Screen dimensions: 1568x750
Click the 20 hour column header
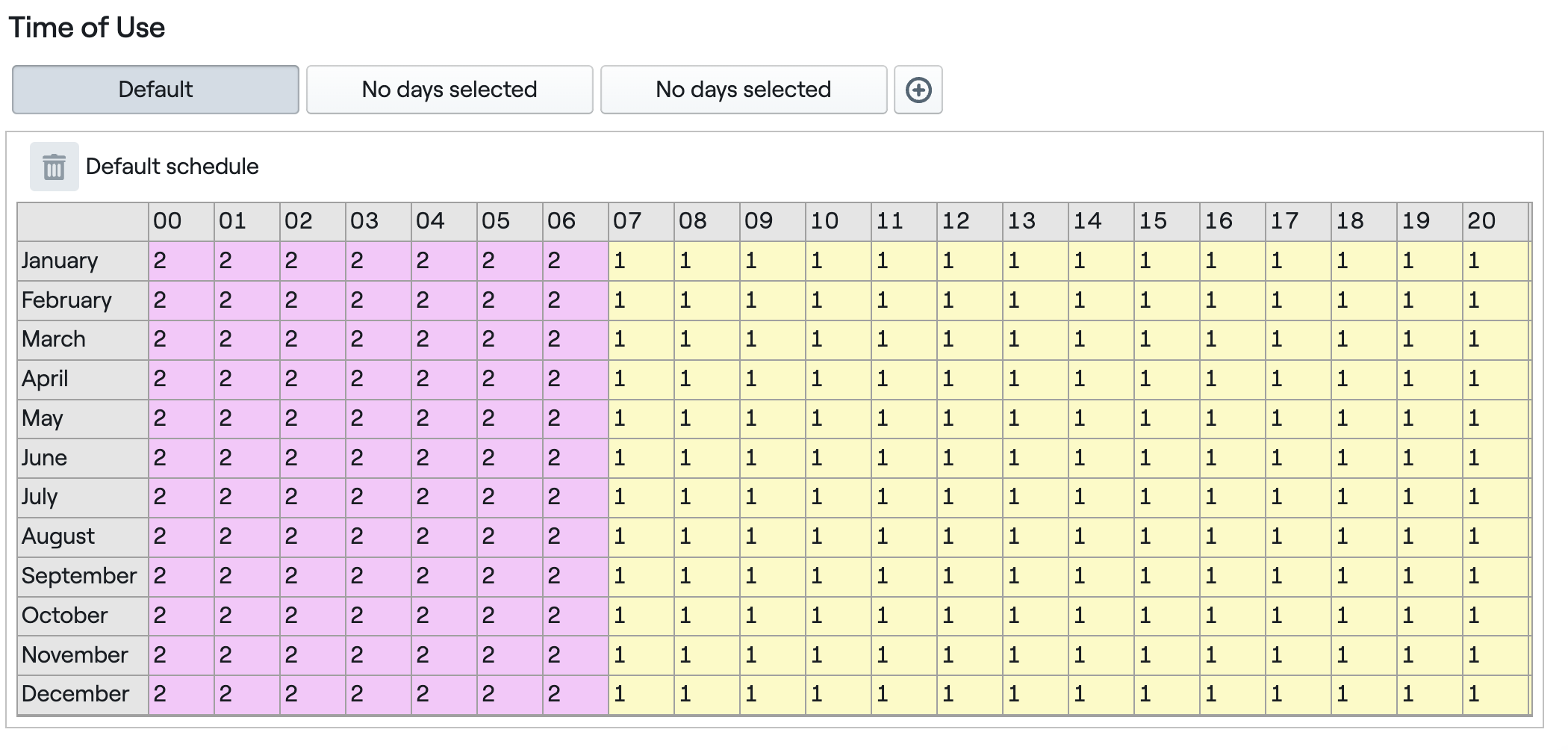(1495, 221)
